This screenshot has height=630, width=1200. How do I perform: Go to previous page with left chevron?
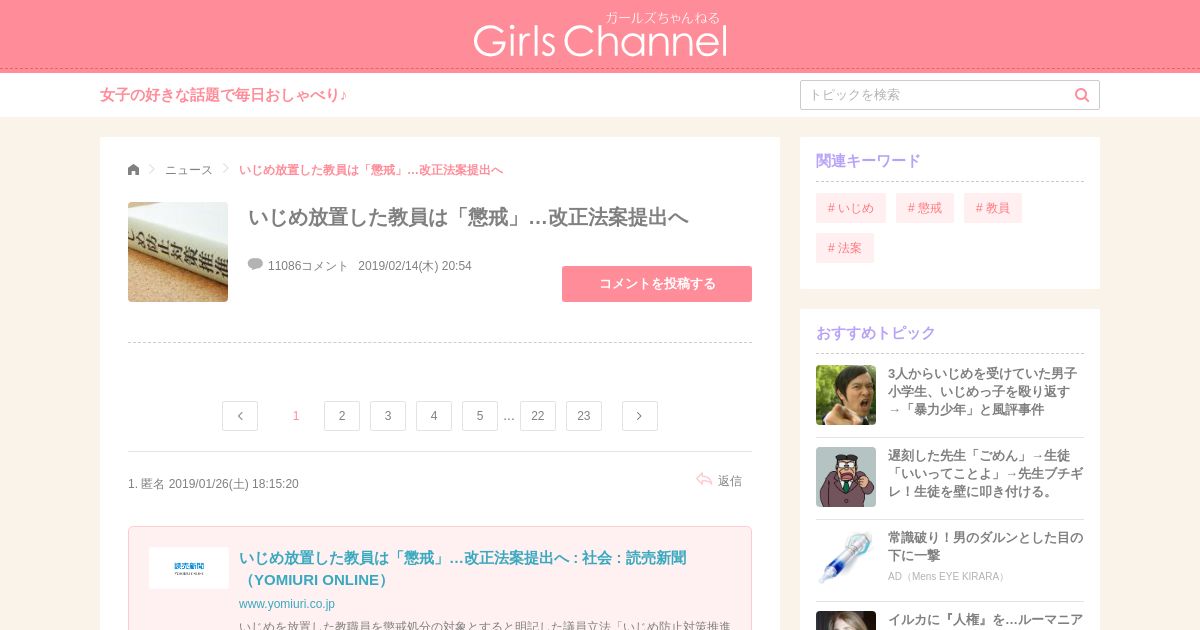click(x=240, y=416)
